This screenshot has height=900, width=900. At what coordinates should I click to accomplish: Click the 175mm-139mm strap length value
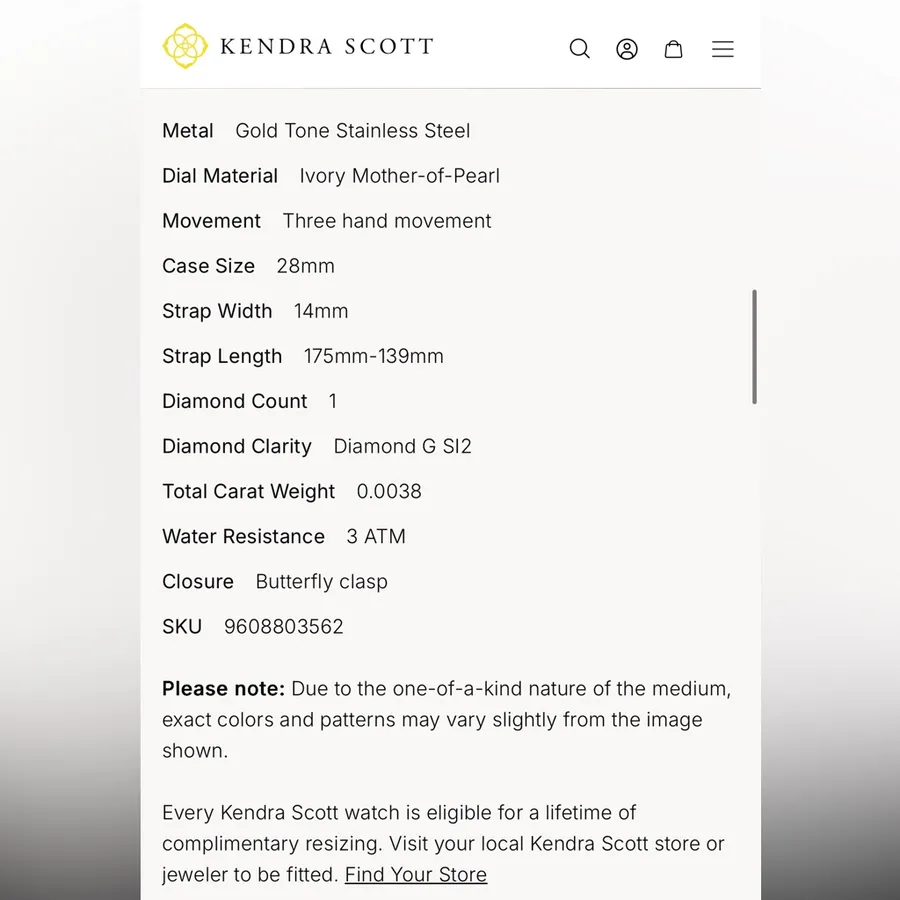374,356
